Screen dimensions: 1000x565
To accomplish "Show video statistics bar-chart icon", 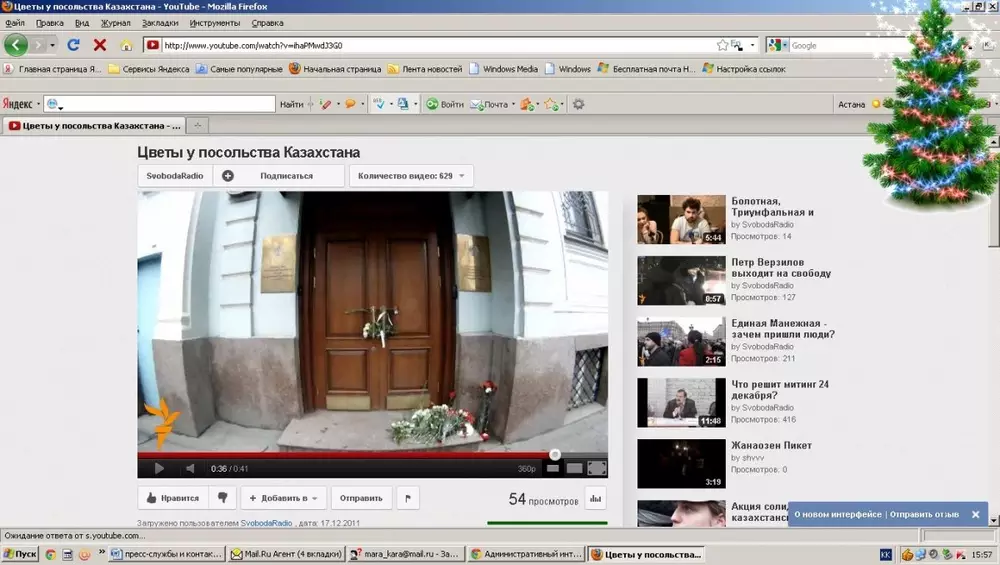I will pyautogui.click(x=595, y=498).
